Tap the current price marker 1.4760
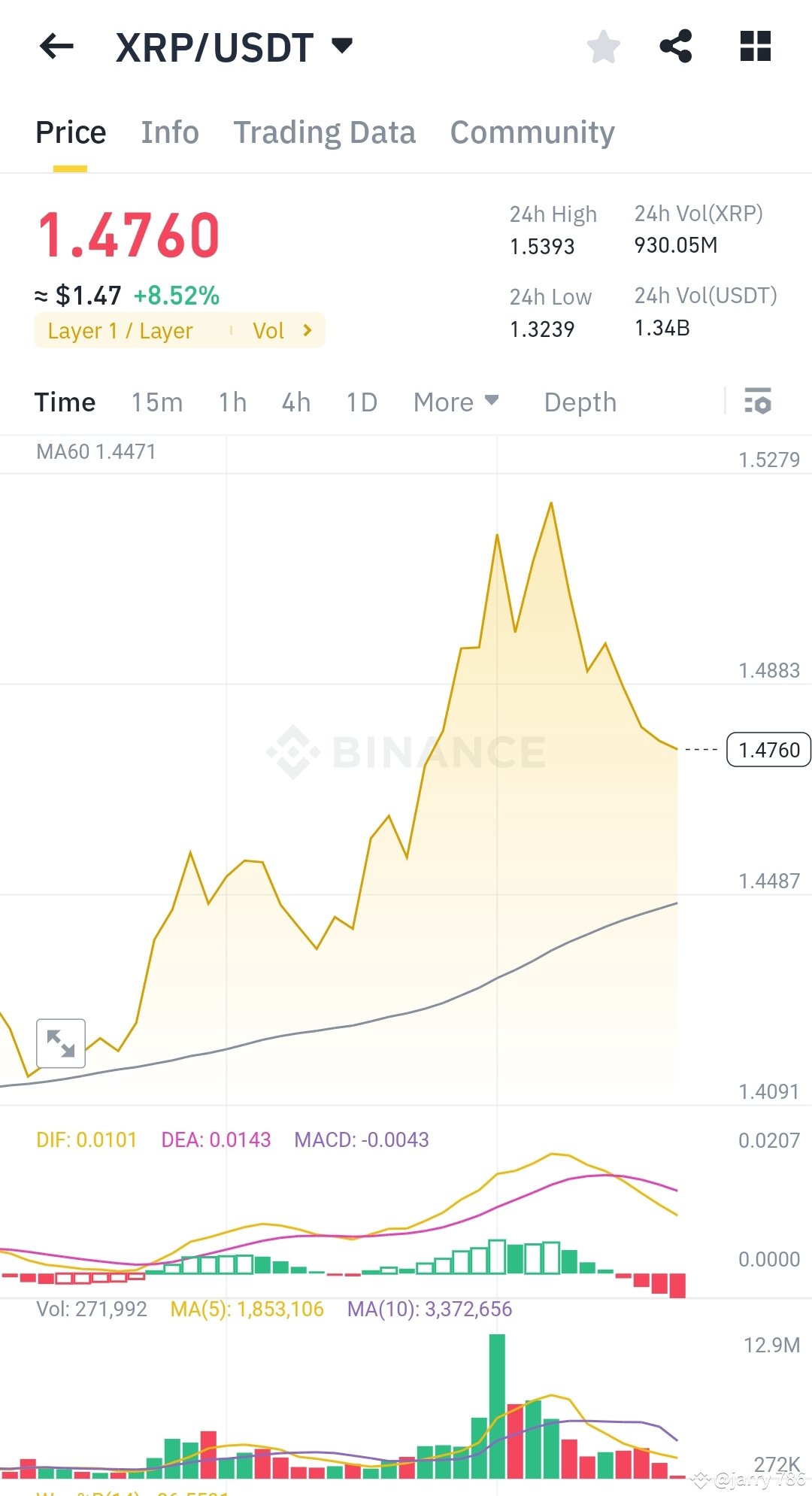Viewport: 812px width, 1496px height. pyautogui.click(x=768, y=749)
